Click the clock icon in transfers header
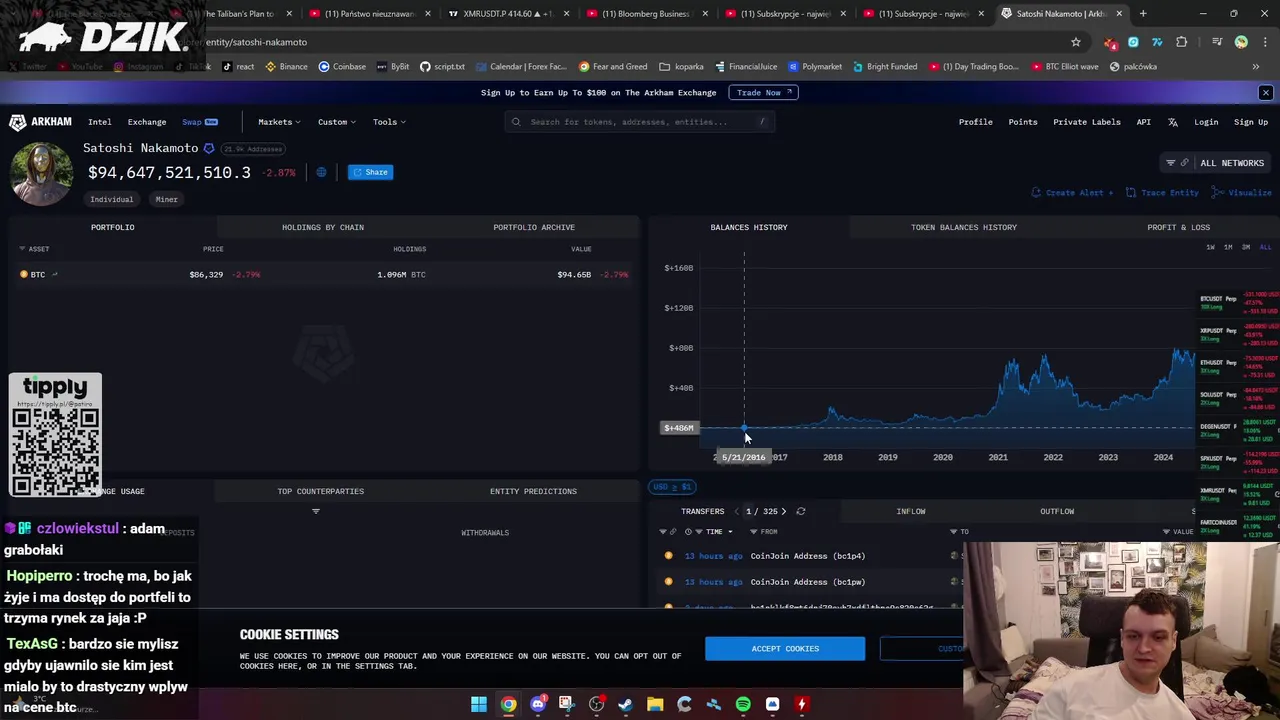 tap(687, 532)
